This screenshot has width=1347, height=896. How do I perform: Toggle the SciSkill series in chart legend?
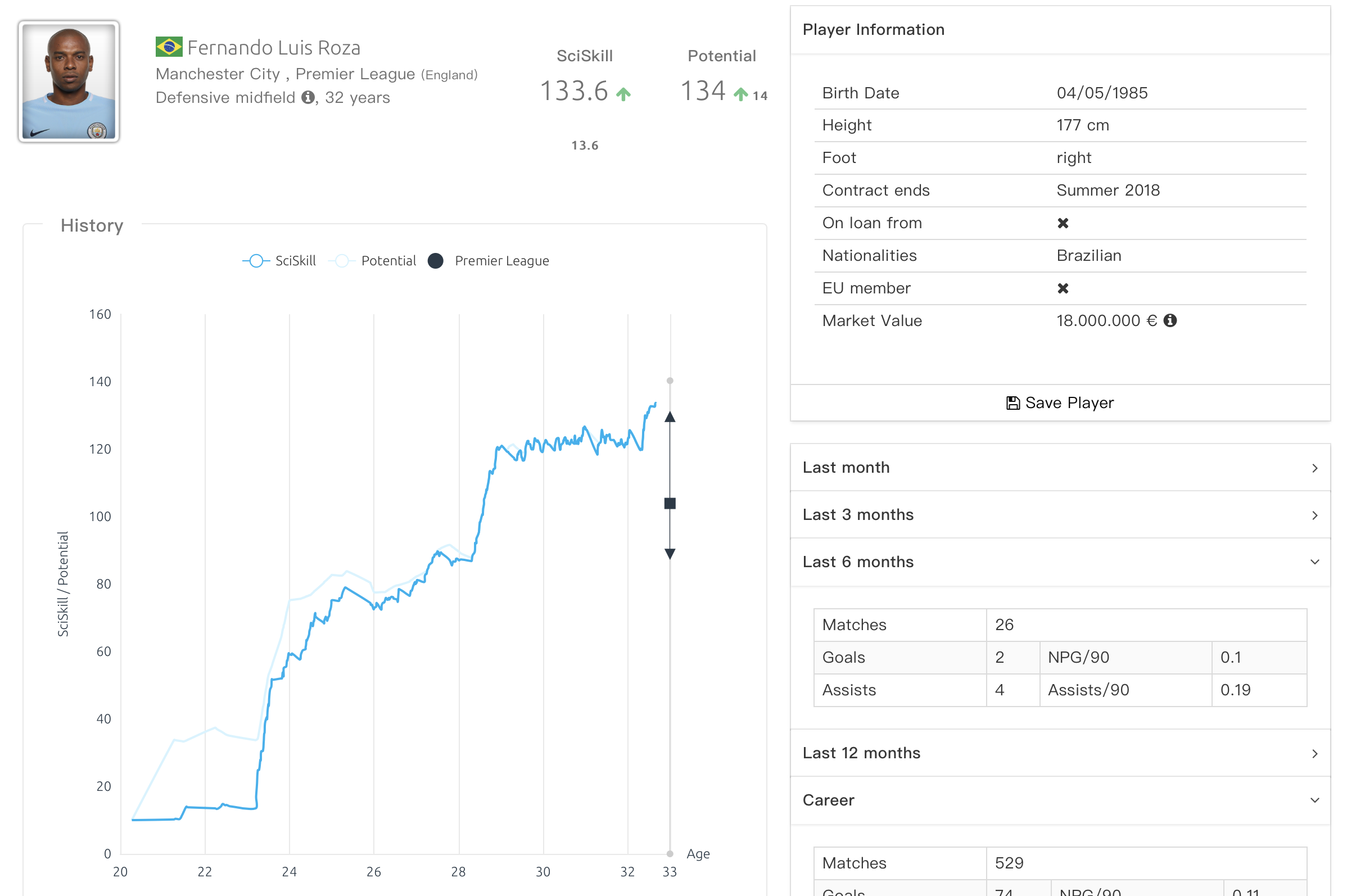pyautogui.click(x=279, y=261)
